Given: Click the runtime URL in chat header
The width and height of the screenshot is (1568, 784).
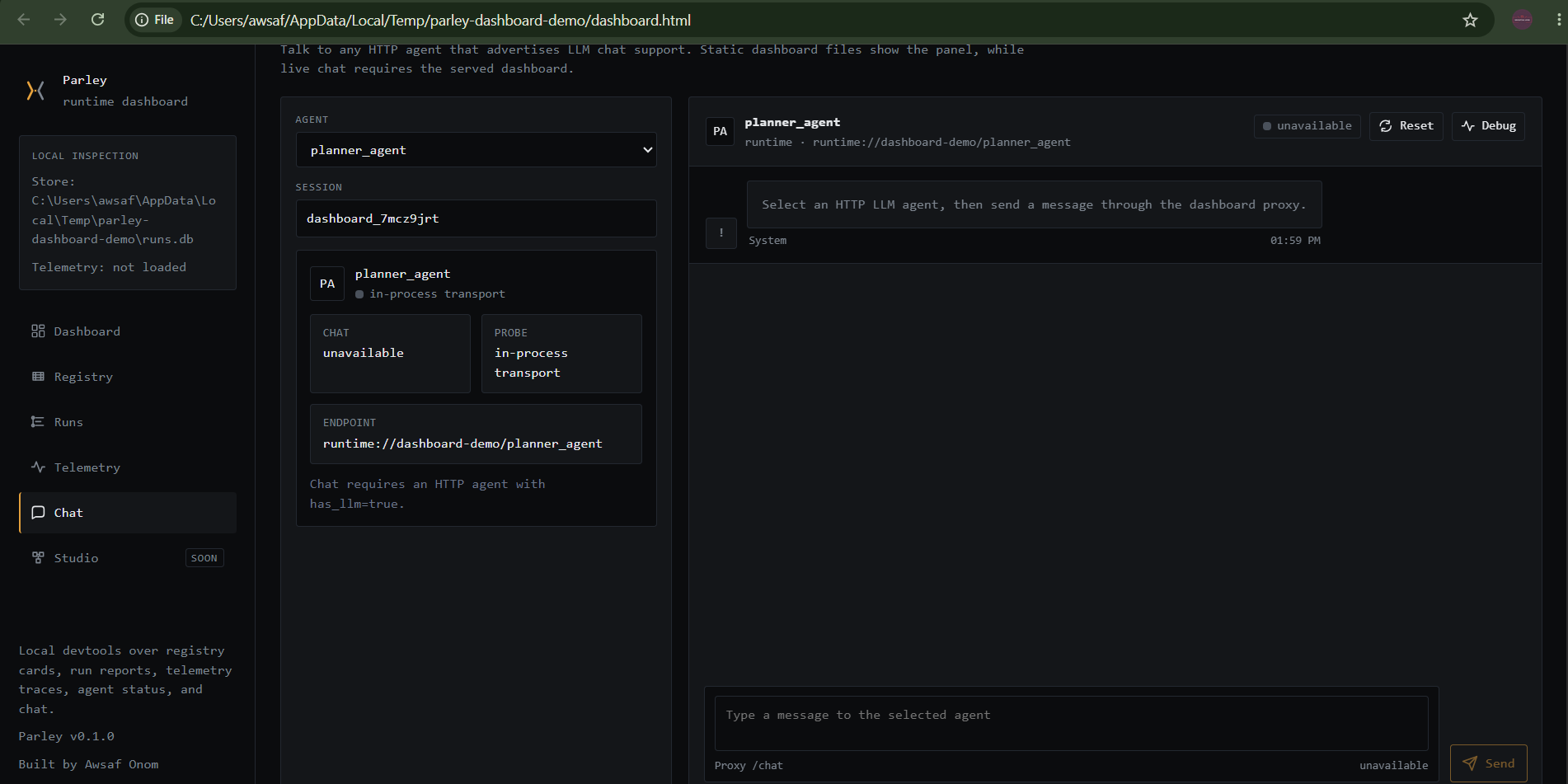Looking at the screenshot, I should (x=941, y=143).
